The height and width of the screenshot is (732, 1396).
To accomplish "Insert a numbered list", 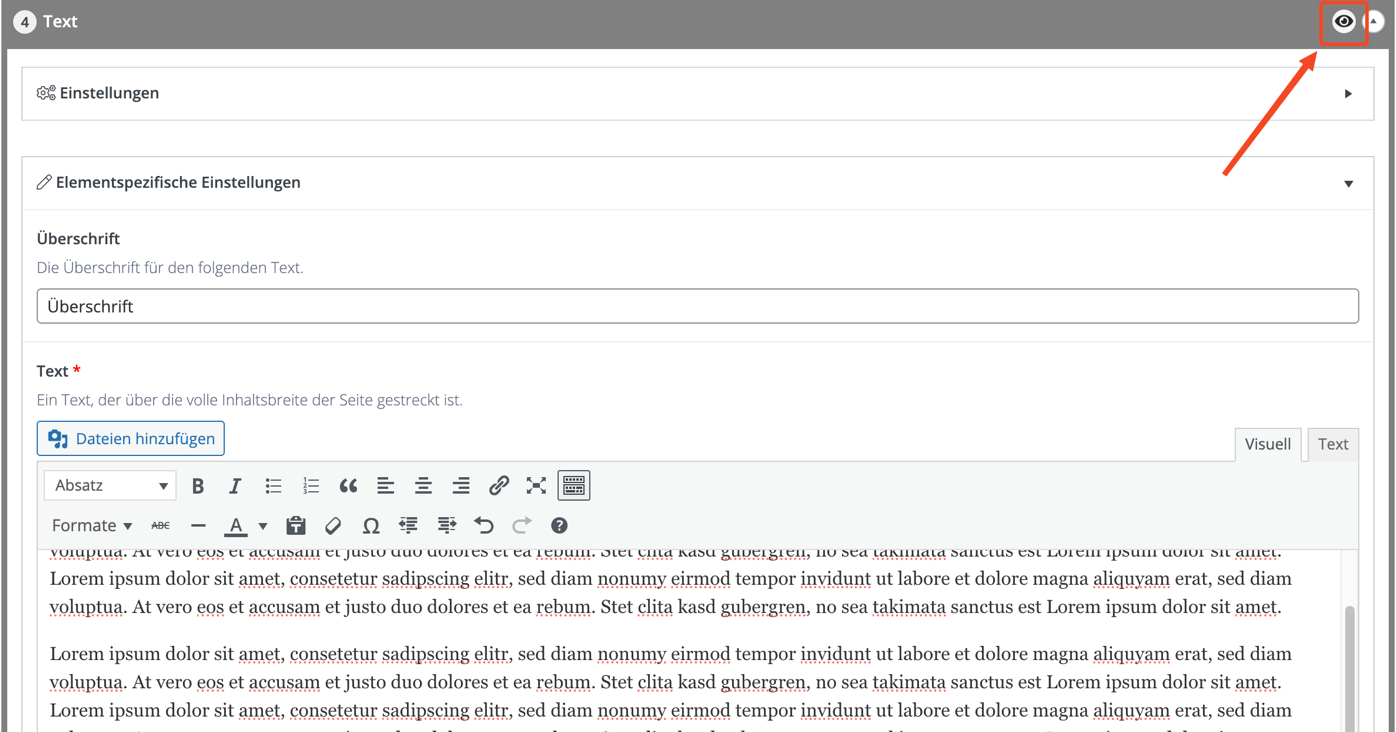I will click(x=311, y=486).
